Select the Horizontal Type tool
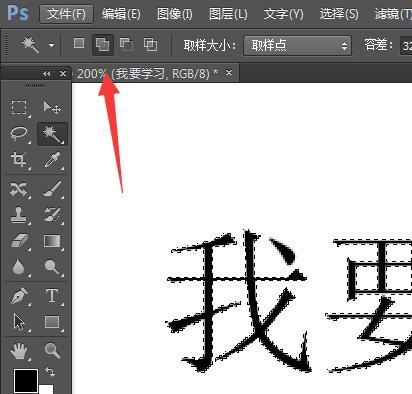Viewport: 412px width, 394px height. pos(52,295)
